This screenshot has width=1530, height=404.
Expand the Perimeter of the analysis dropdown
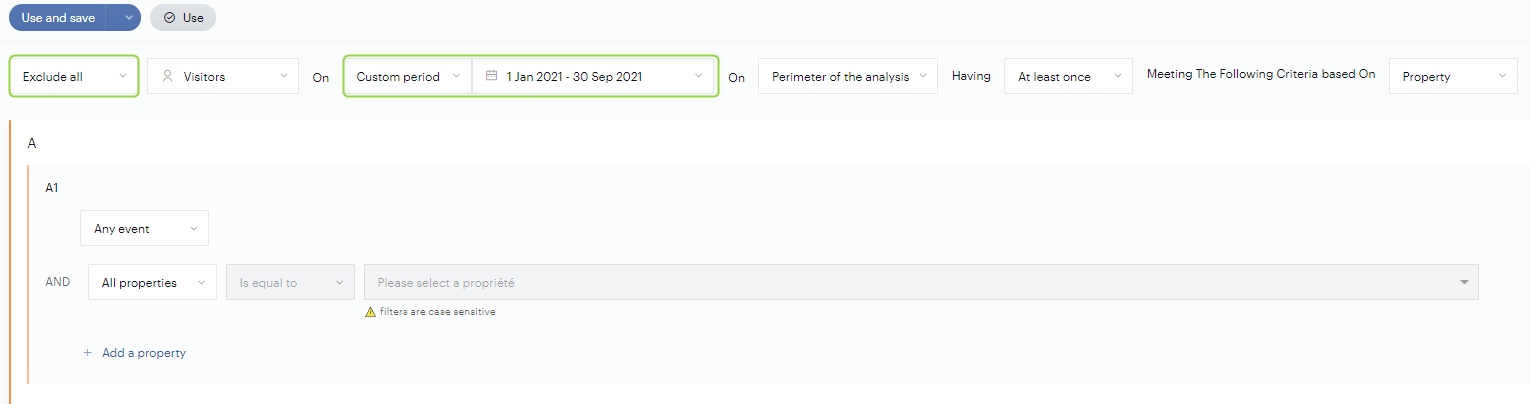click(x=847, y=76)
